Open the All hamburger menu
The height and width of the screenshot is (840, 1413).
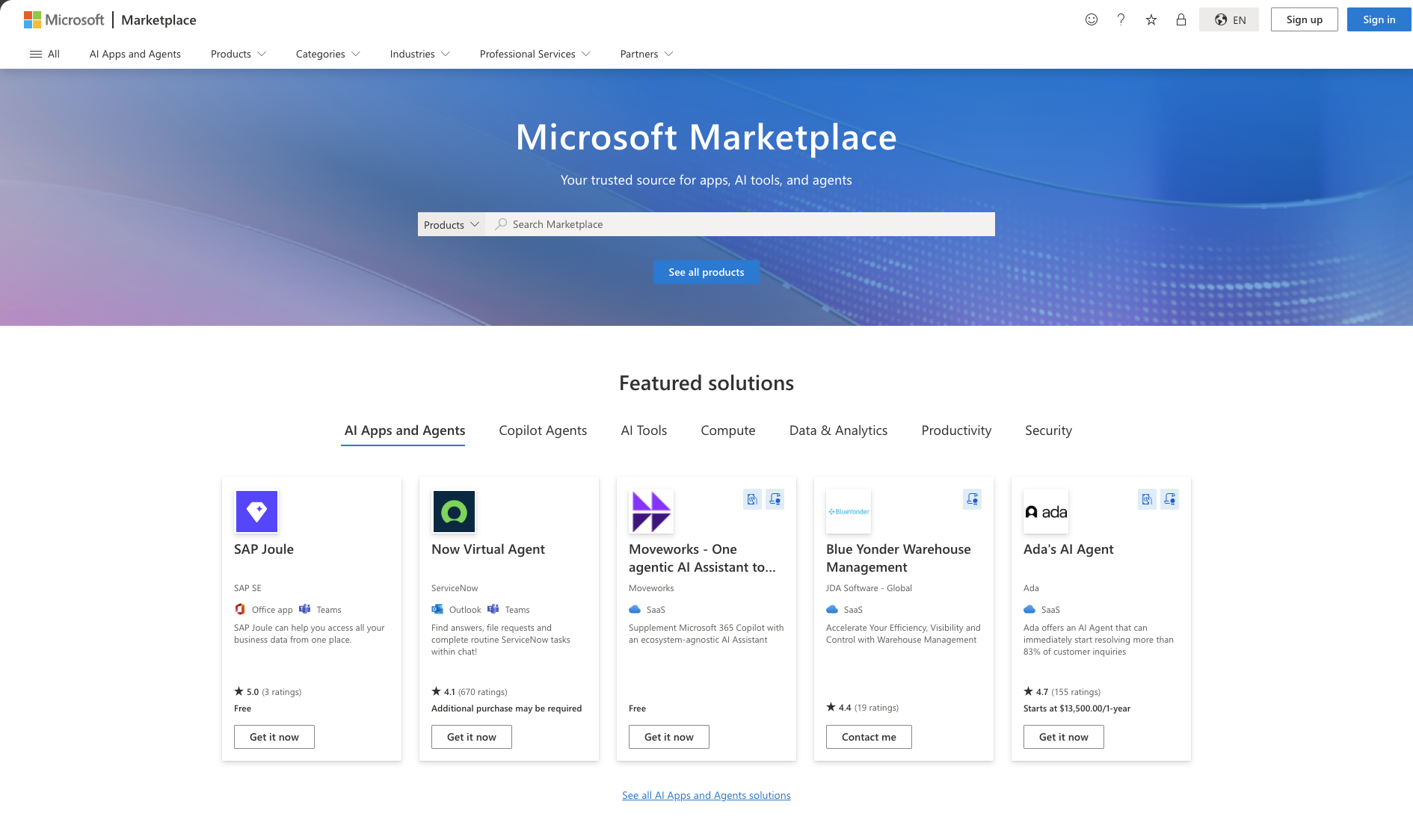pyautogui.click(x=45, y=54)
